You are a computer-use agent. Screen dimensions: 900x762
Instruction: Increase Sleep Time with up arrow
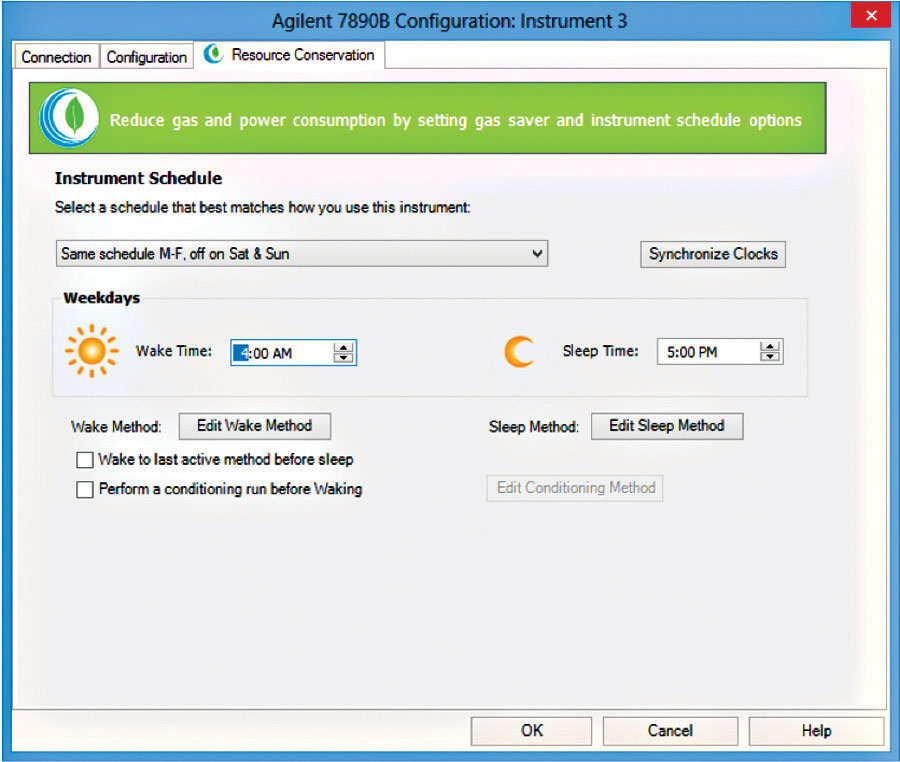[x=770, y=347]
